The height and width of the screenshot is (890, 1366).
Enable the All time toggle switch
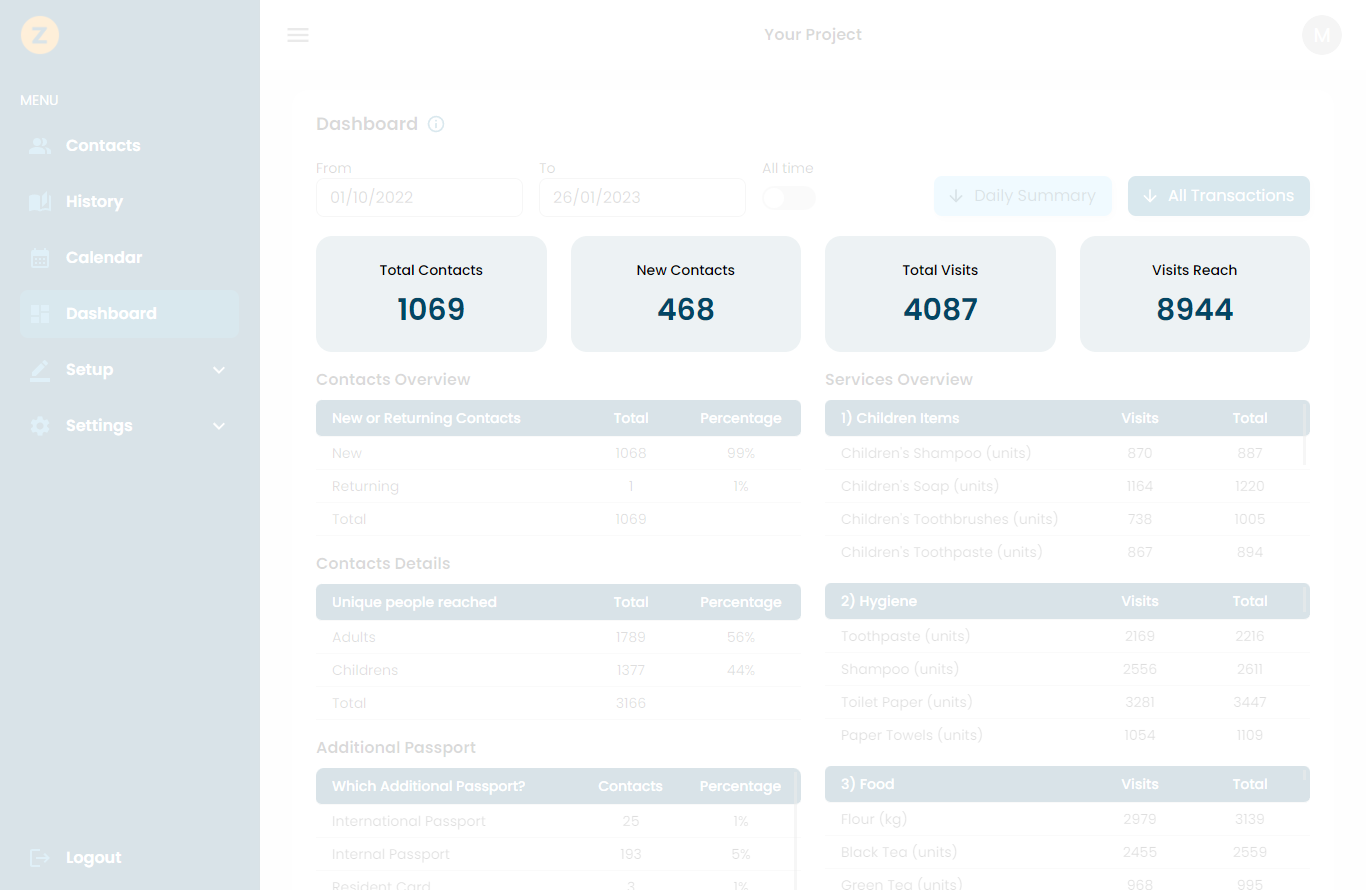[788, 199]
